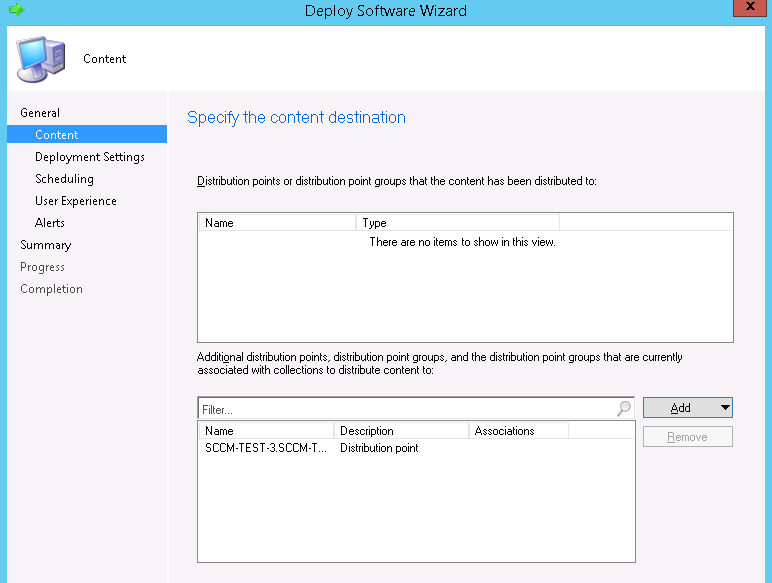Sort lower list by Description column
Screen dimensions: 772x583
tap(401, 431)
